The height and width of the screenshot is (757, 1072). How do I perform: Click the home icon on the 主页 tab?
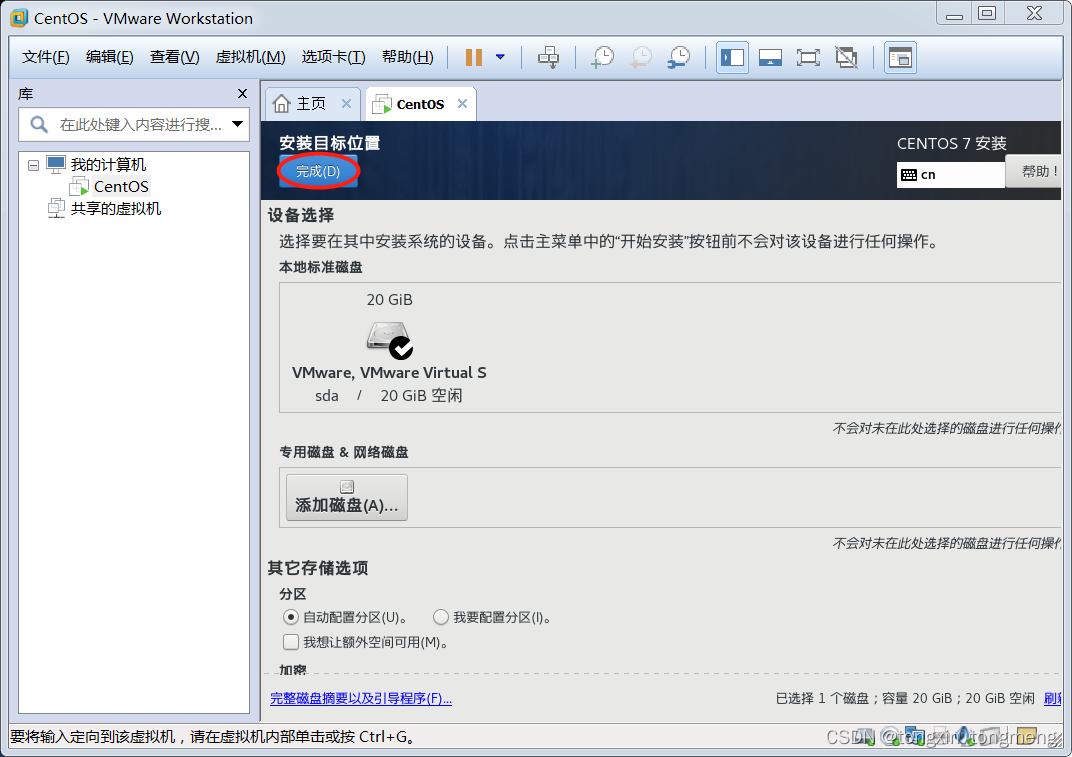tap(282, 103)
